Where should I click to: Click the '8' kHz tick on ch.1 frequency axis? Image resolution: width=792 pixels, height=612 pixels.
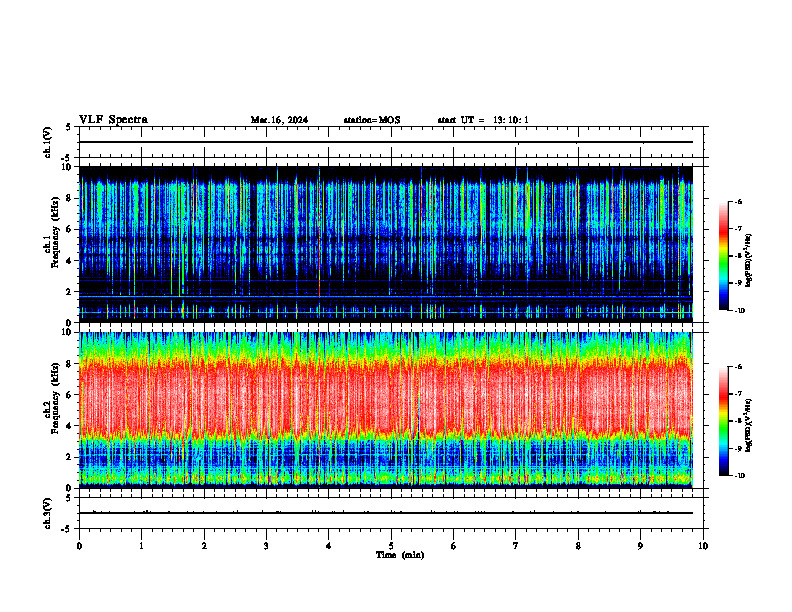(70, 198)
